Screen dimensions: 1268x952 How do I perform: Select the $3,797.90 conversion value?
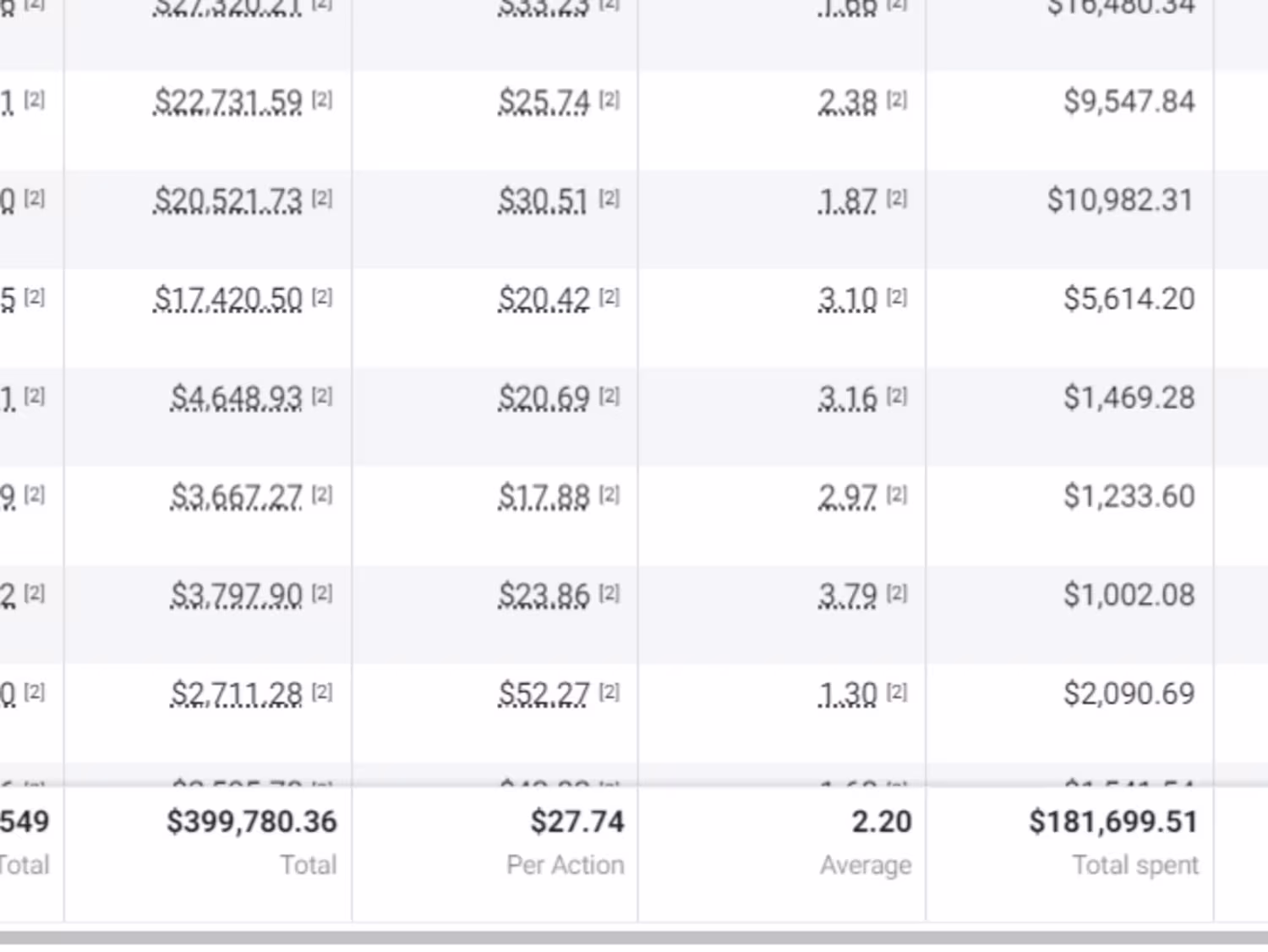tap(236, 596)
